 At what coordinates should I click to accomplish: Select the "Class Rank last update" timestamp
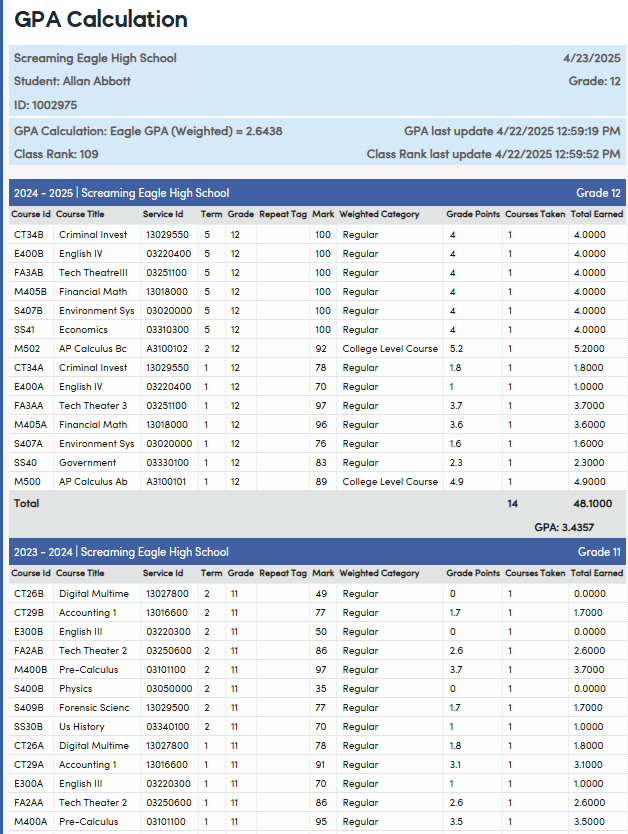[493, 154]
